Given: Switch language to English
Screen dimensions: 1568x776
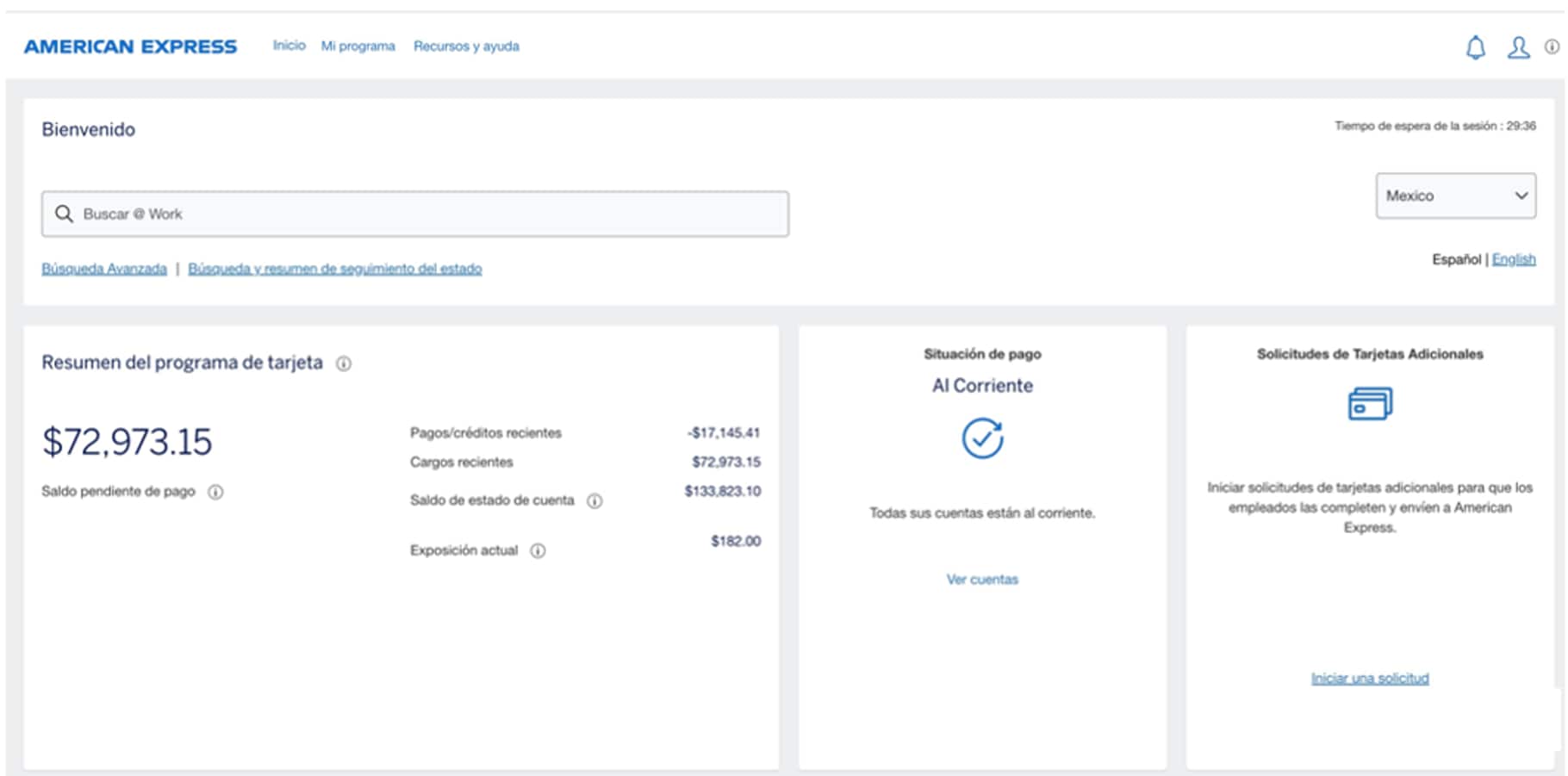Looking at the screenshot, I should tap(1514, 259).
